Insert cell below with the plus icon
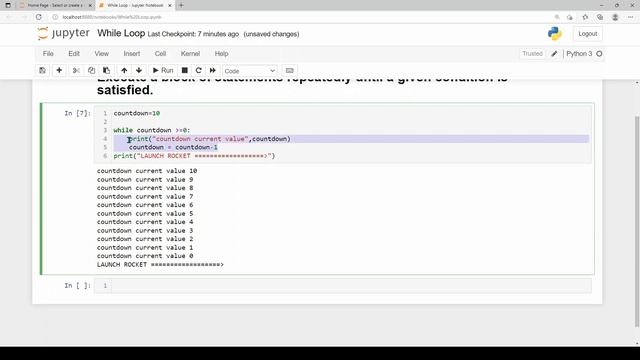Screen dimensions: 640x360 coord(59,71)
